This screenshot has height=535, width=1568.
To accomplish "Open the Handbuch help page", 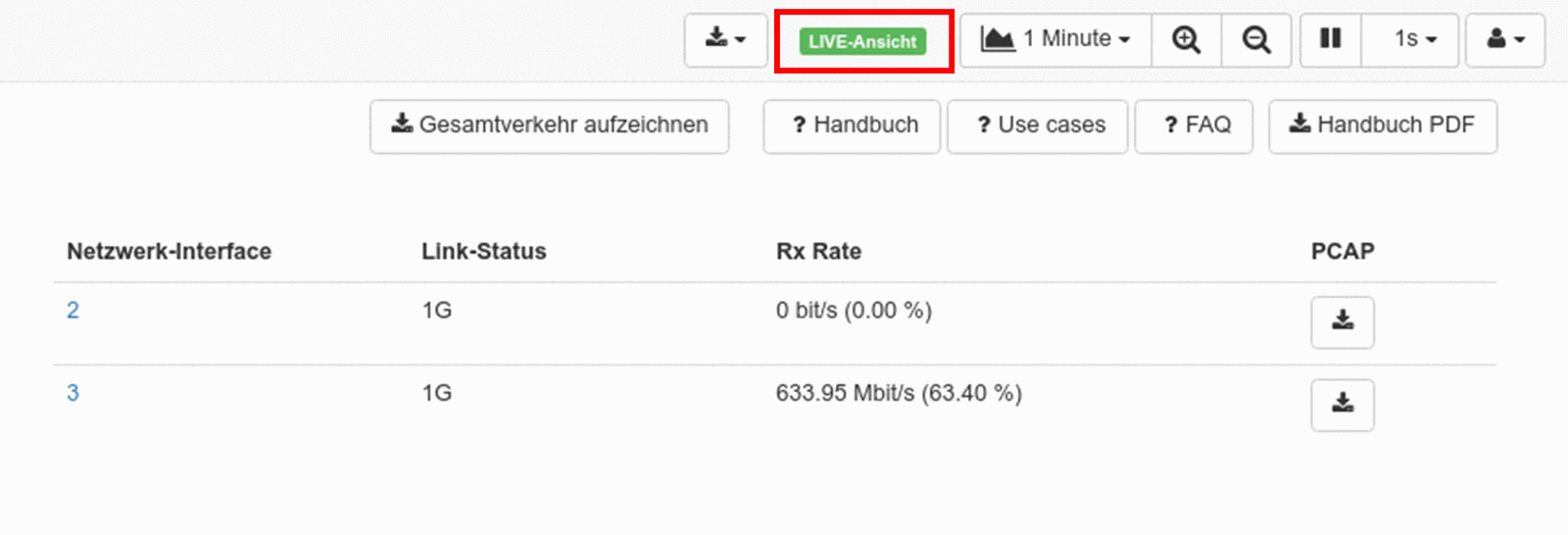I will [853, 125].
